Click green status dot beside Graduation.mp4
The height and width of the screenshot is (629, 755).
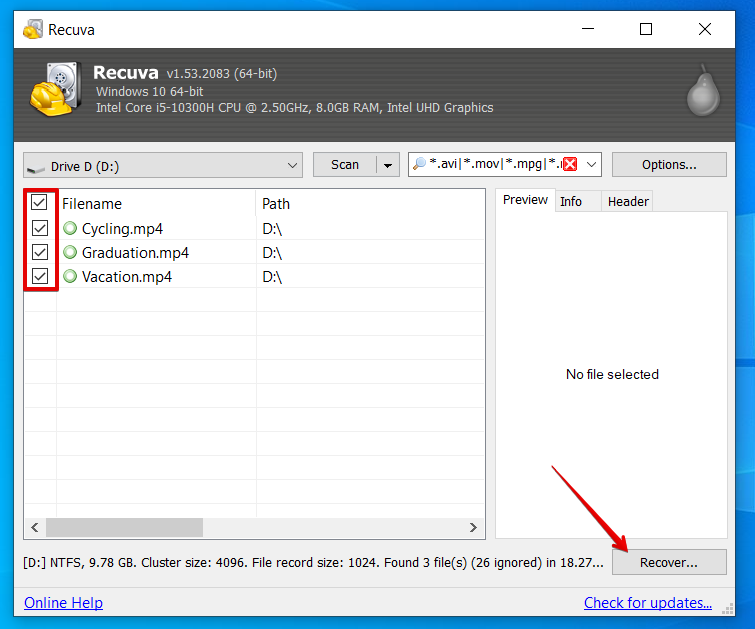[x=70, y=252]
